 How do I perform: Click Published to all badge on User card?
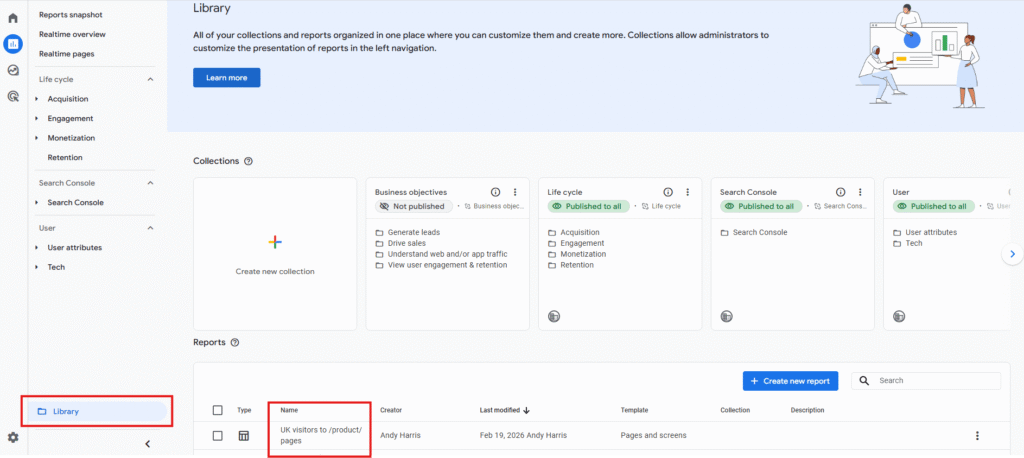click(933, 206)
